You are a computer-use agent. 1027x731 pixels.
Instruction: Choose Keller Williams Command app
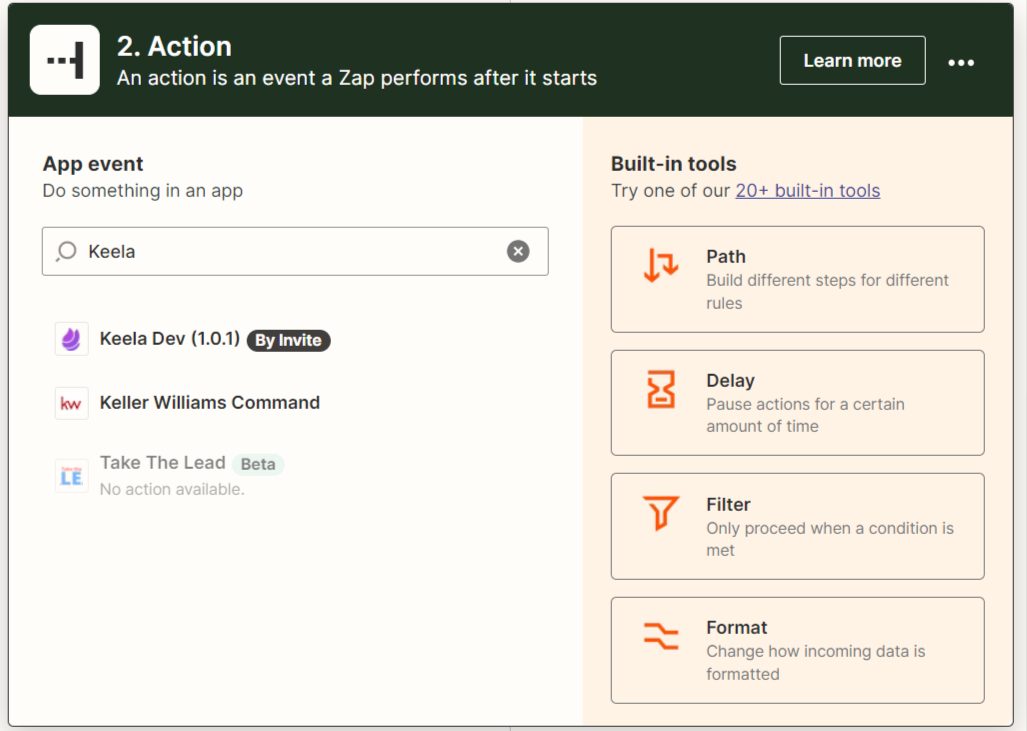click(210, 402)
